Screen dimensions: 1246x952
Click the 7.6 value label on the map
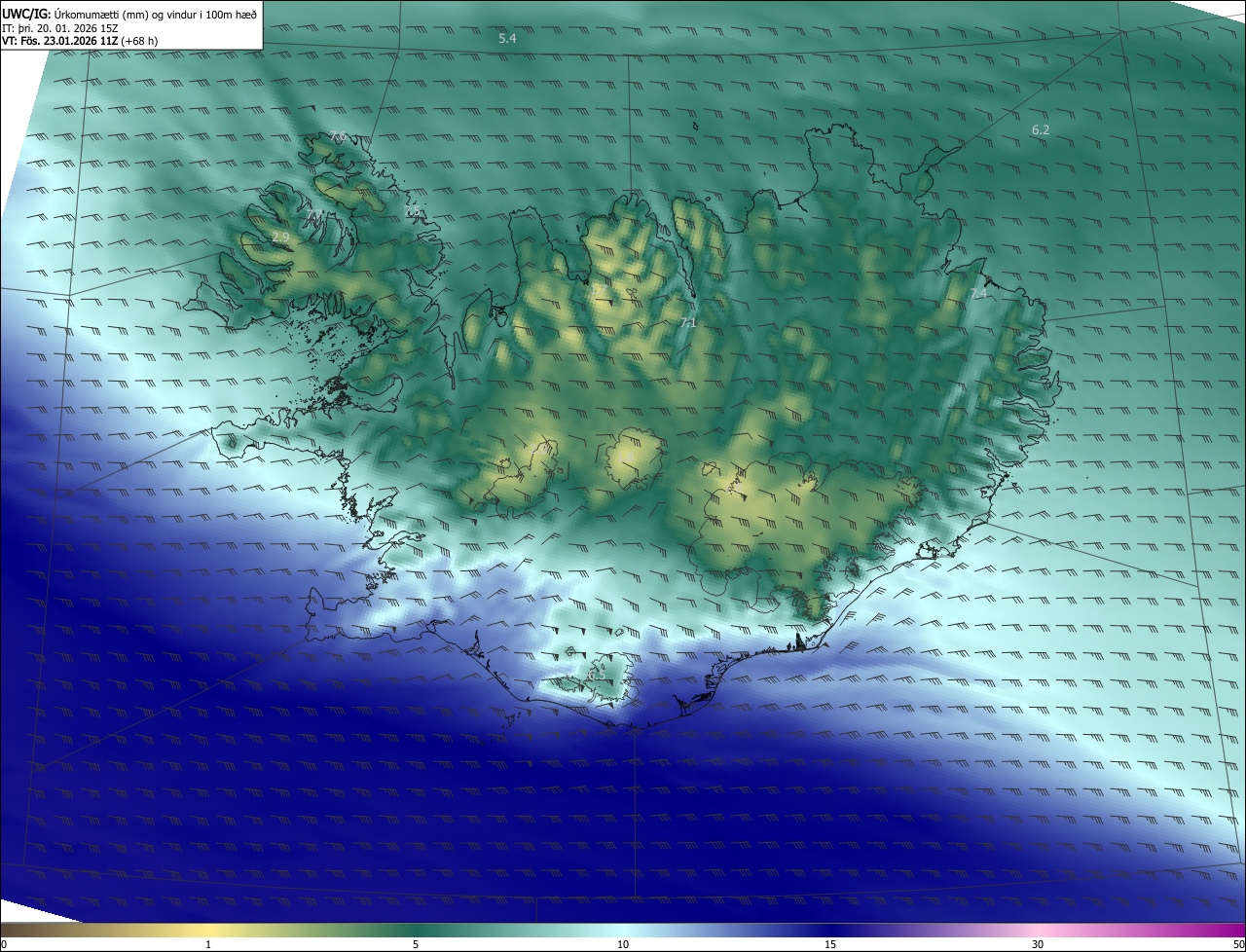[337, 137]
